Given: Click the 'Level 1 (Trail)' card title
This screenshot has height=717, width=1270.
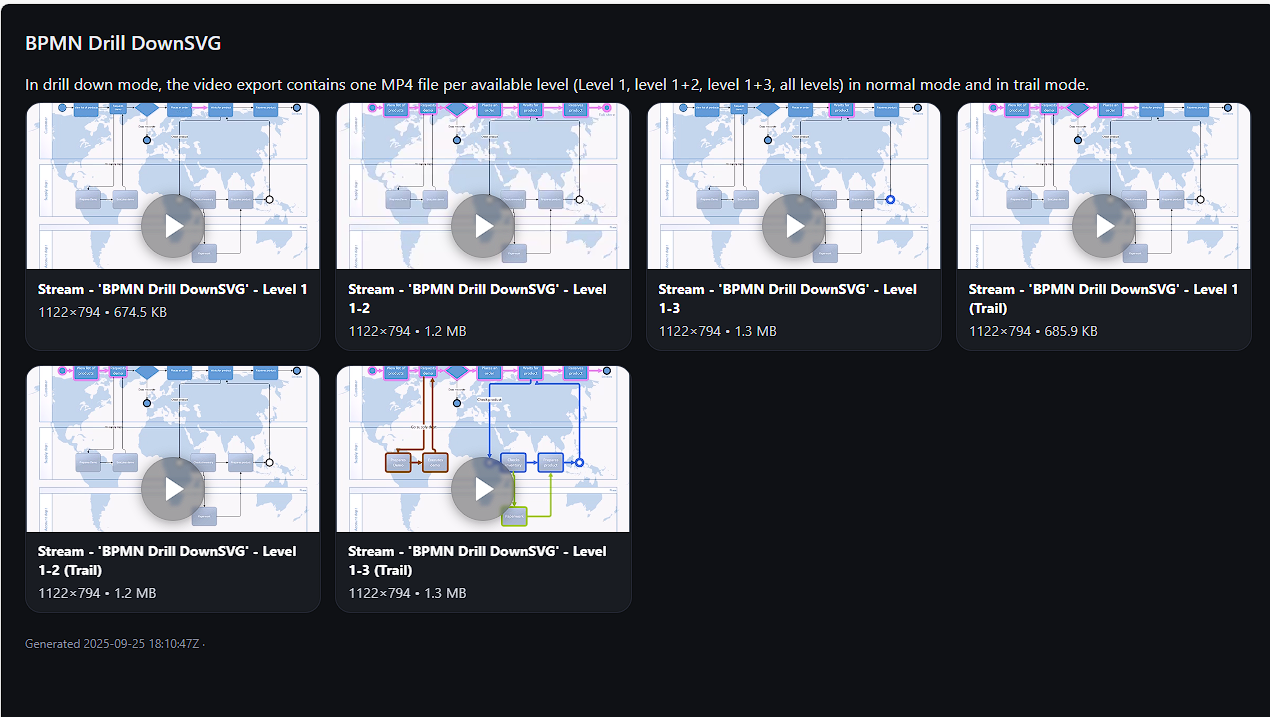Looking at the screenshot, I should [1104, 298].
